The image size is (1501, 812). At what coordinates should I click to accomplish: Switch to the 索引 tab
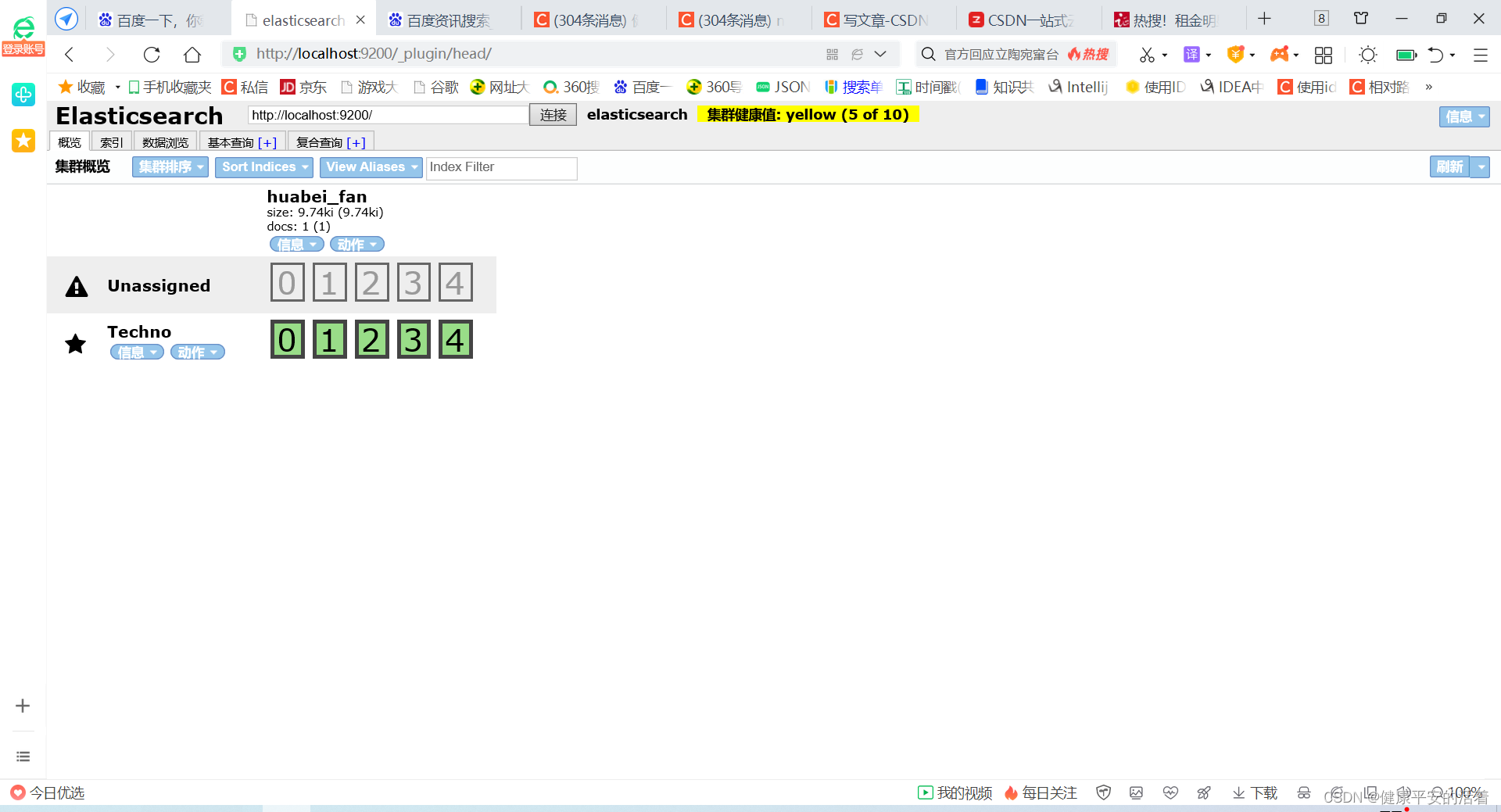(112, 142)
